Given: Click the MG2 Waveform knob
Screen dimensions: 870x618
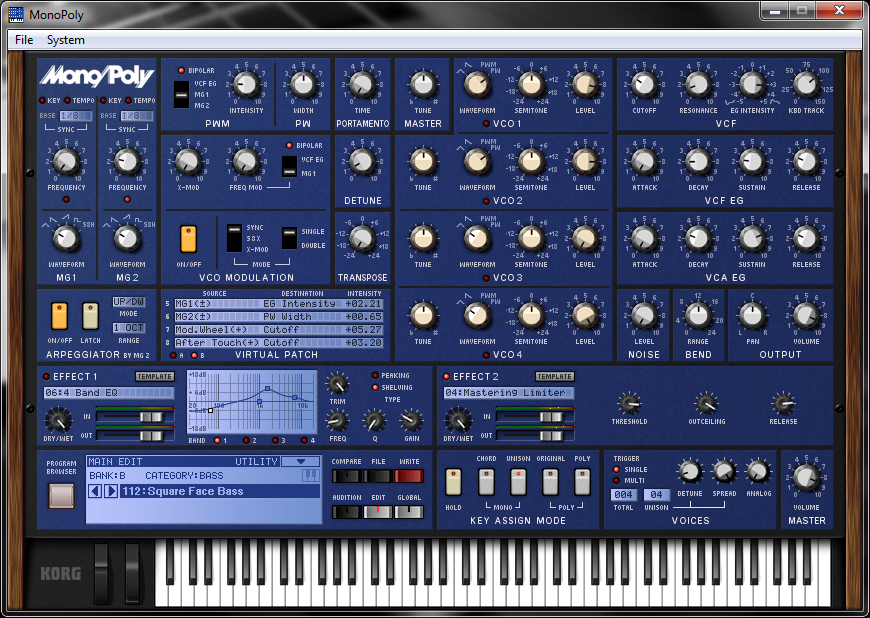Looking at the screenshot, I should click(x=127, y=239).
